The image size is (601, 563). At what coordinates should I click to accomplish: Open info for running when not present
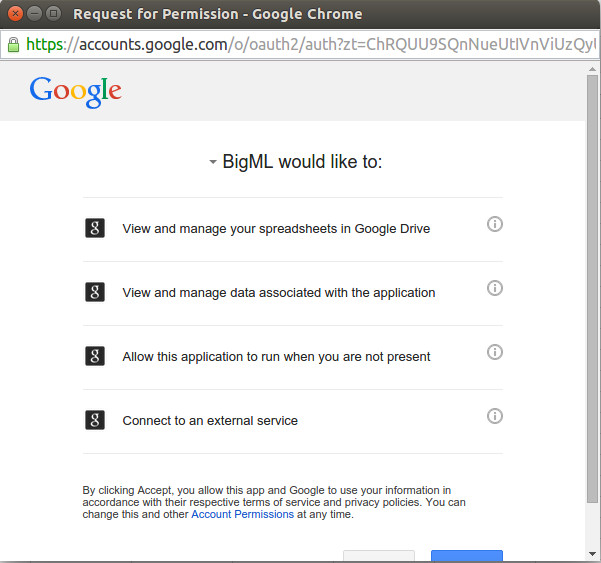(x=494, y=352)
